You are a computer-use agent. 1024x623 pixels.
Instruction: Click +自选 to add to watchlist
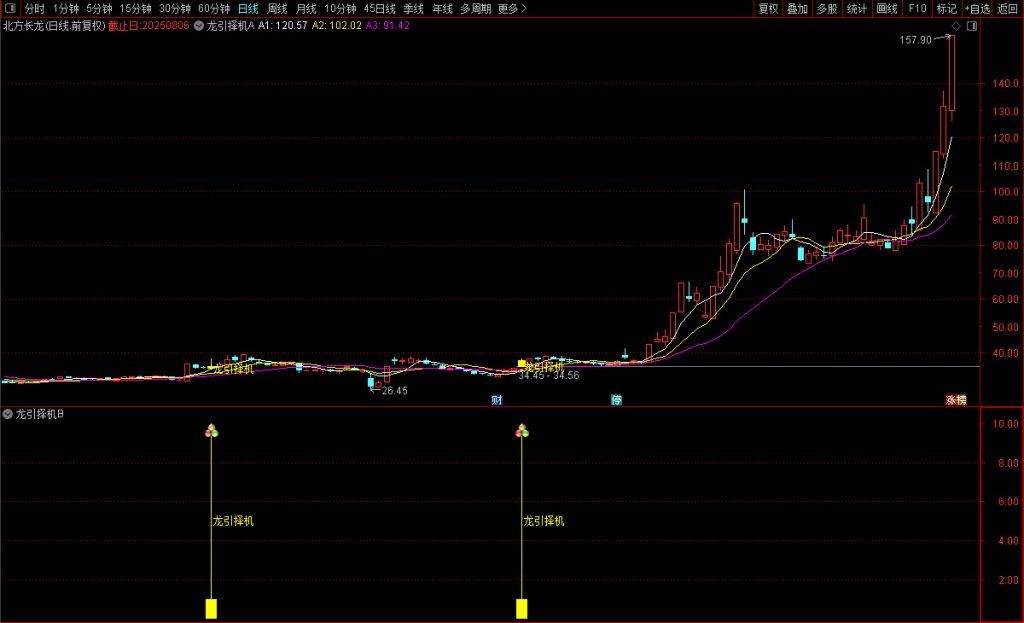(x=977, y=8)
